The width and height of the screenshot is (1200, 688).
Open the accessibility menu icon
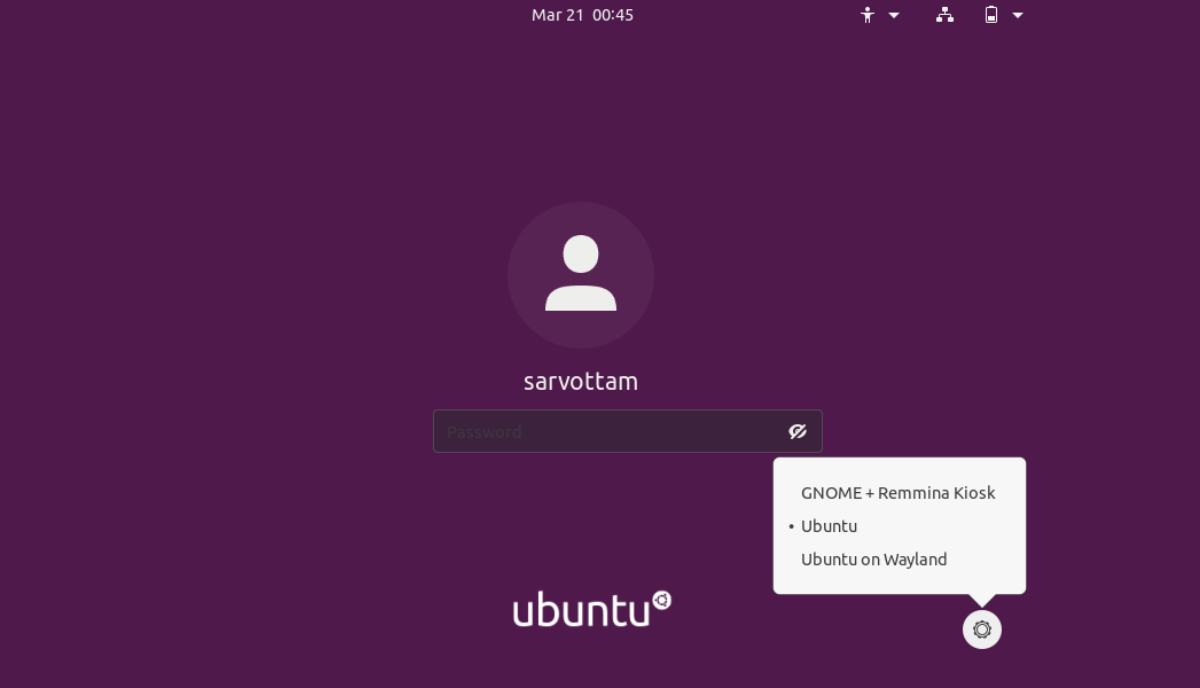coord(868,15)
